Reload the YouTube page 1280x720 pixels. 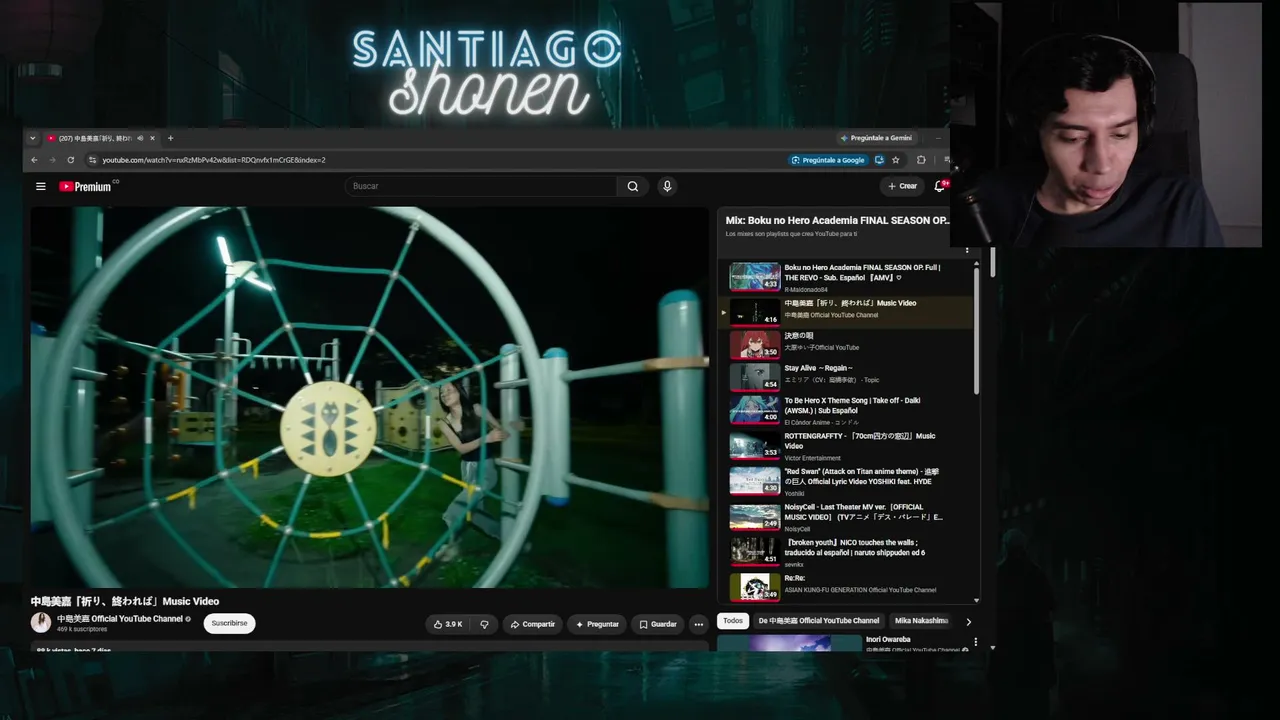(x=71, y=160)
